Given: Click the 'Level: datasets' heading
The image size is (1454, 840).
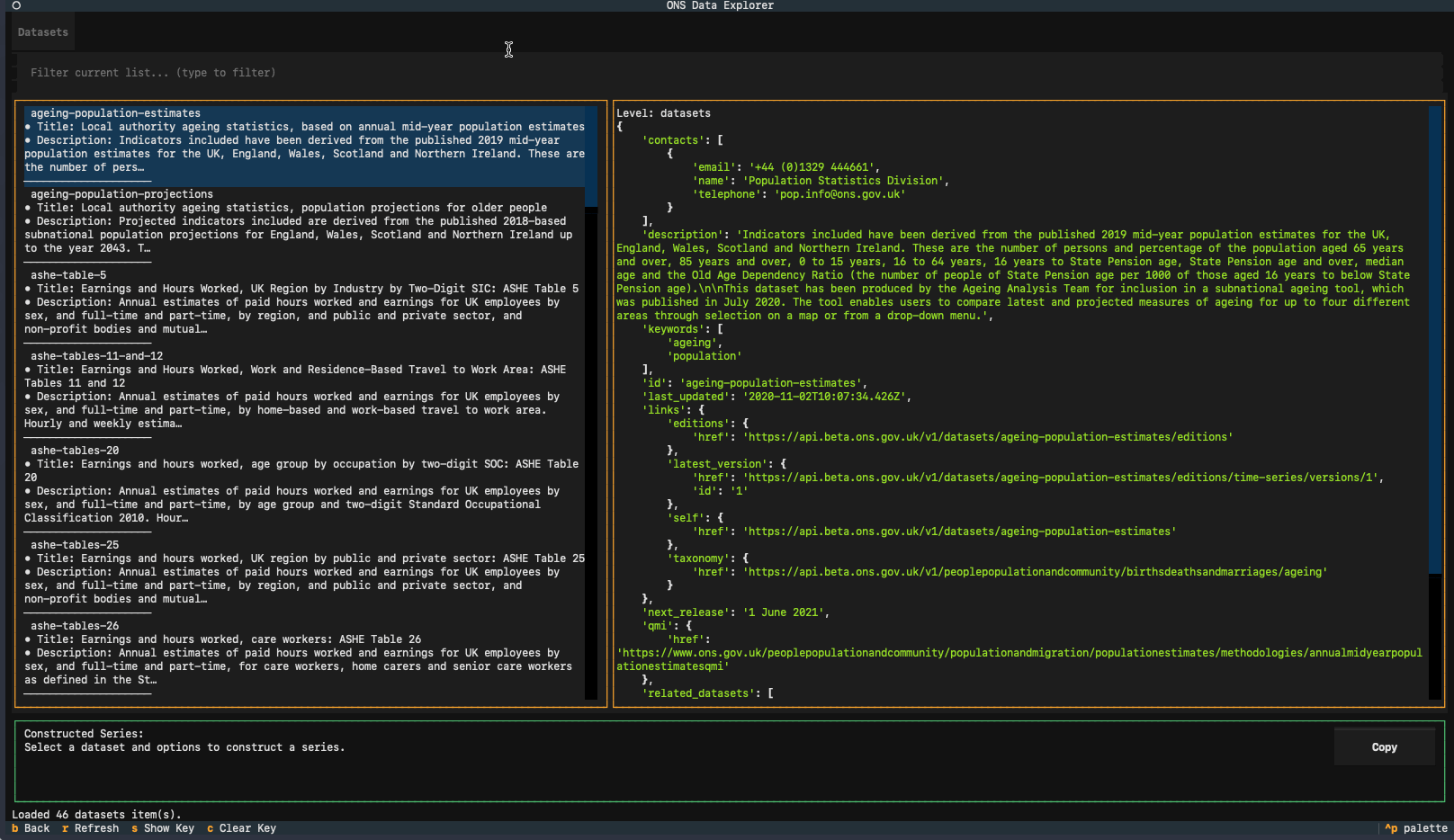Looking at the screenshot, I should click(x=663, y=113).
